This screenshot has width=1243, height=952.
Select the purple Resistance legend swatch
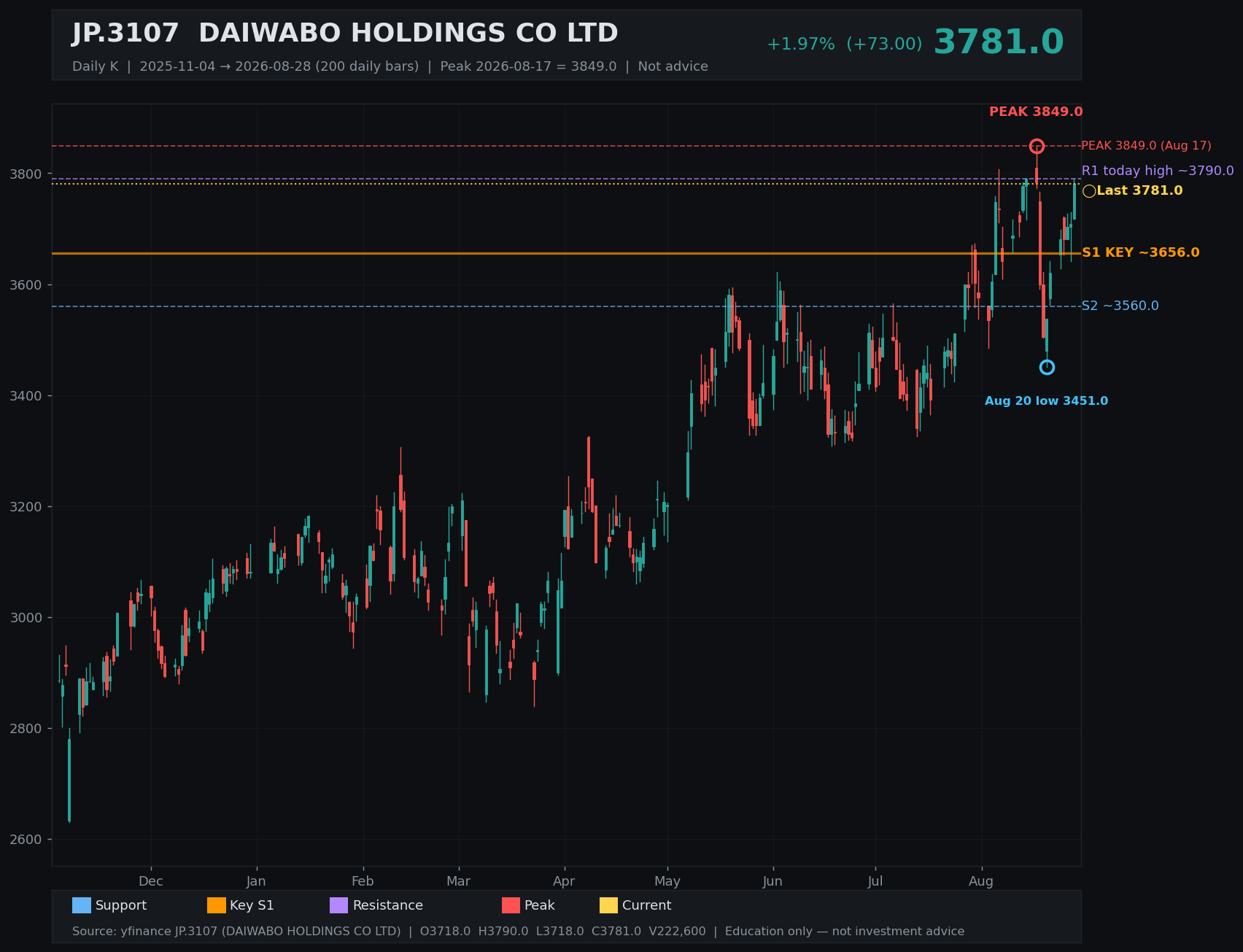point(339,905)
